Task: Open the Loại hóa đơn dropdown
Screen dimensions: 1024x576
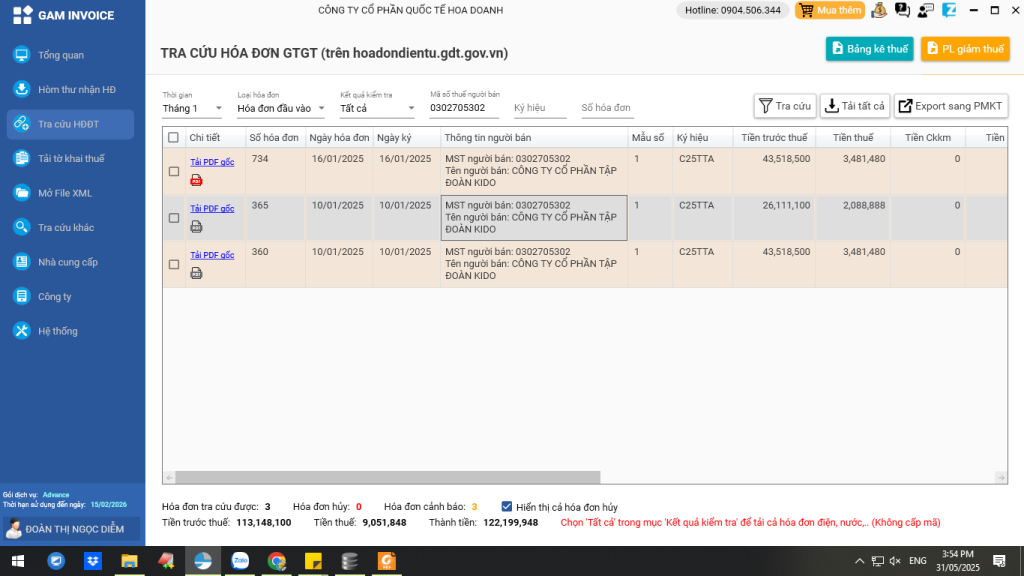Action: tap(281, 108)
